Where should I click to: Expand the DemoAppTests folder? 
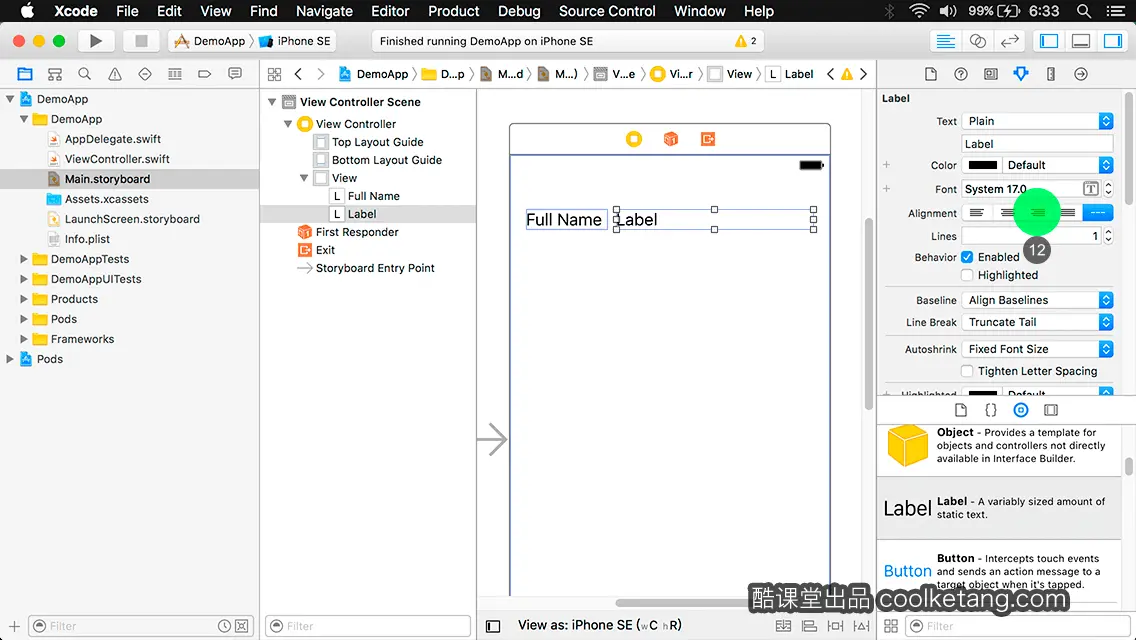(x=23, y=259)
